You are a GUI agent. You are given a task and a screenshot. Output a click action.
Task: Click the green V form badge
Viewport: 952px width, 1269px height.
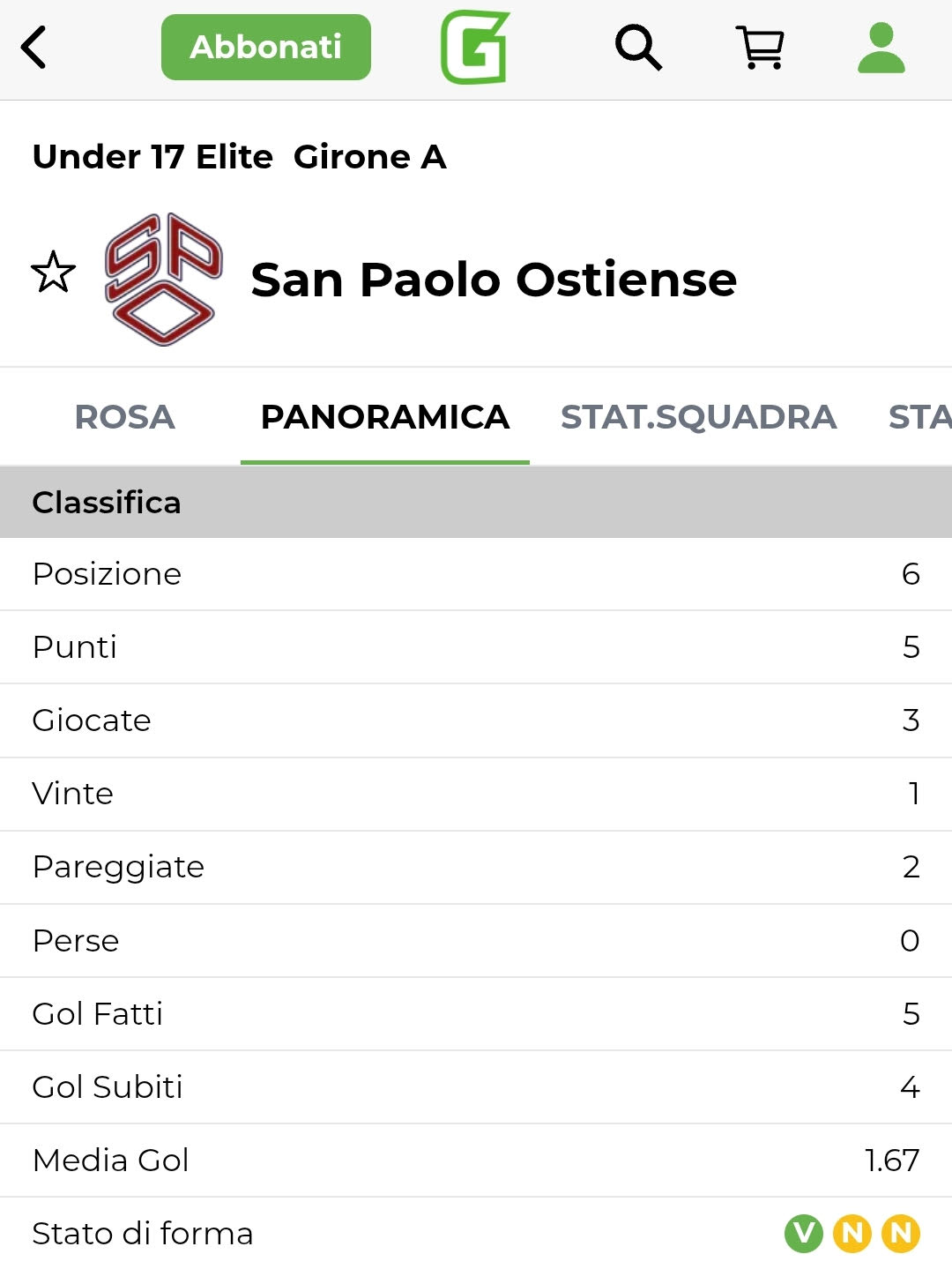pos(803,1233)
